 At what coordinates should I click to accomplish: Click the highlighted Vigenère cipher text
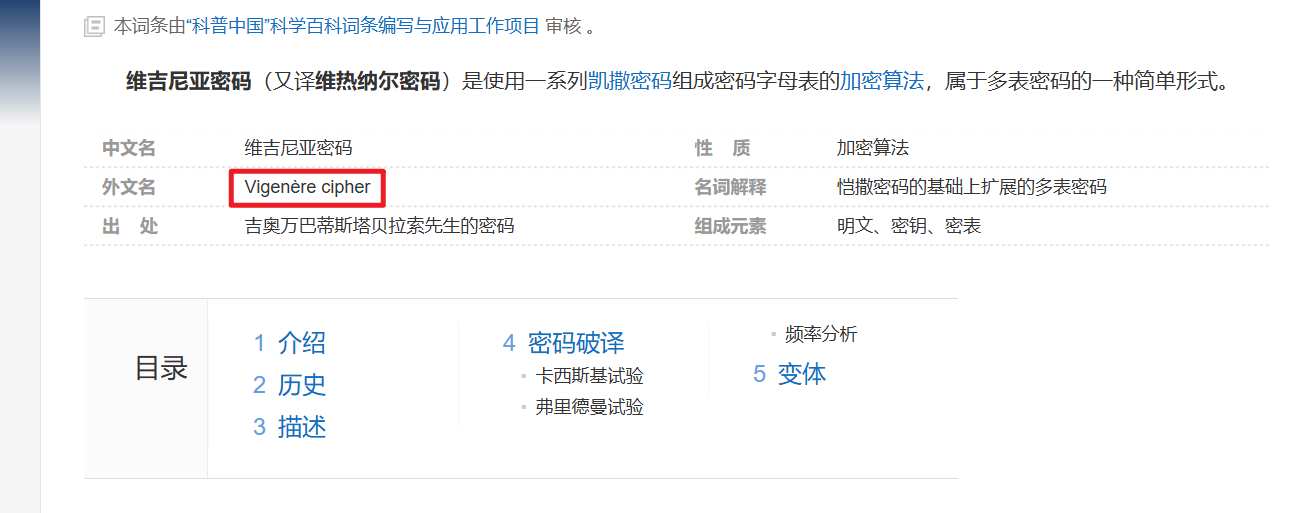pos(307,187)
